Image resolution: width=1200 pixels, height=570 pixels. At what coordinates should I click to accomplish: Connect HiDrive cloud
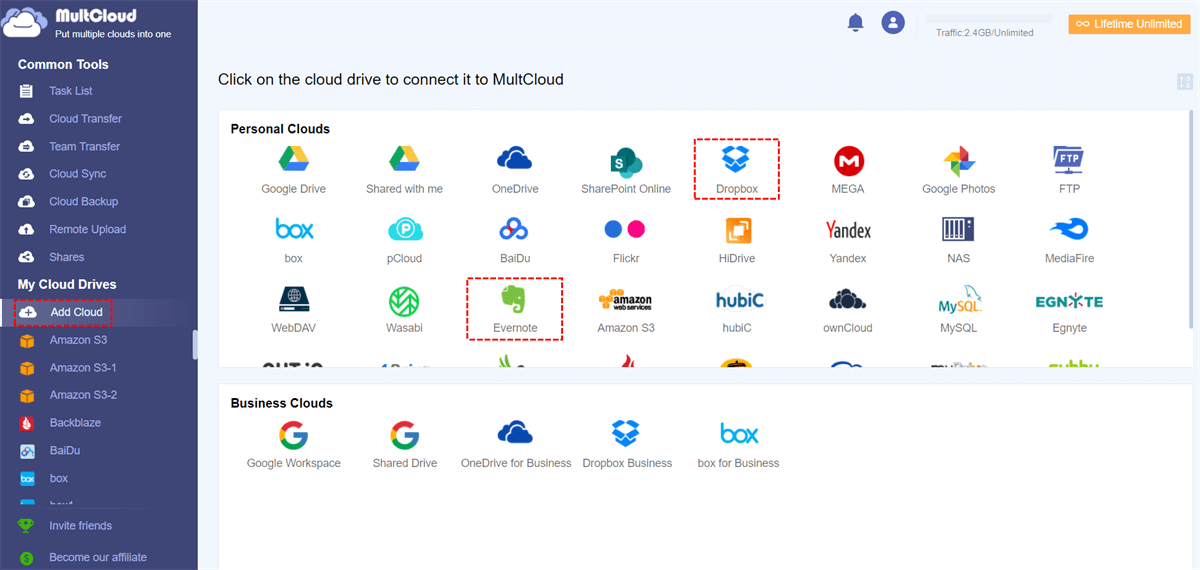737,239
